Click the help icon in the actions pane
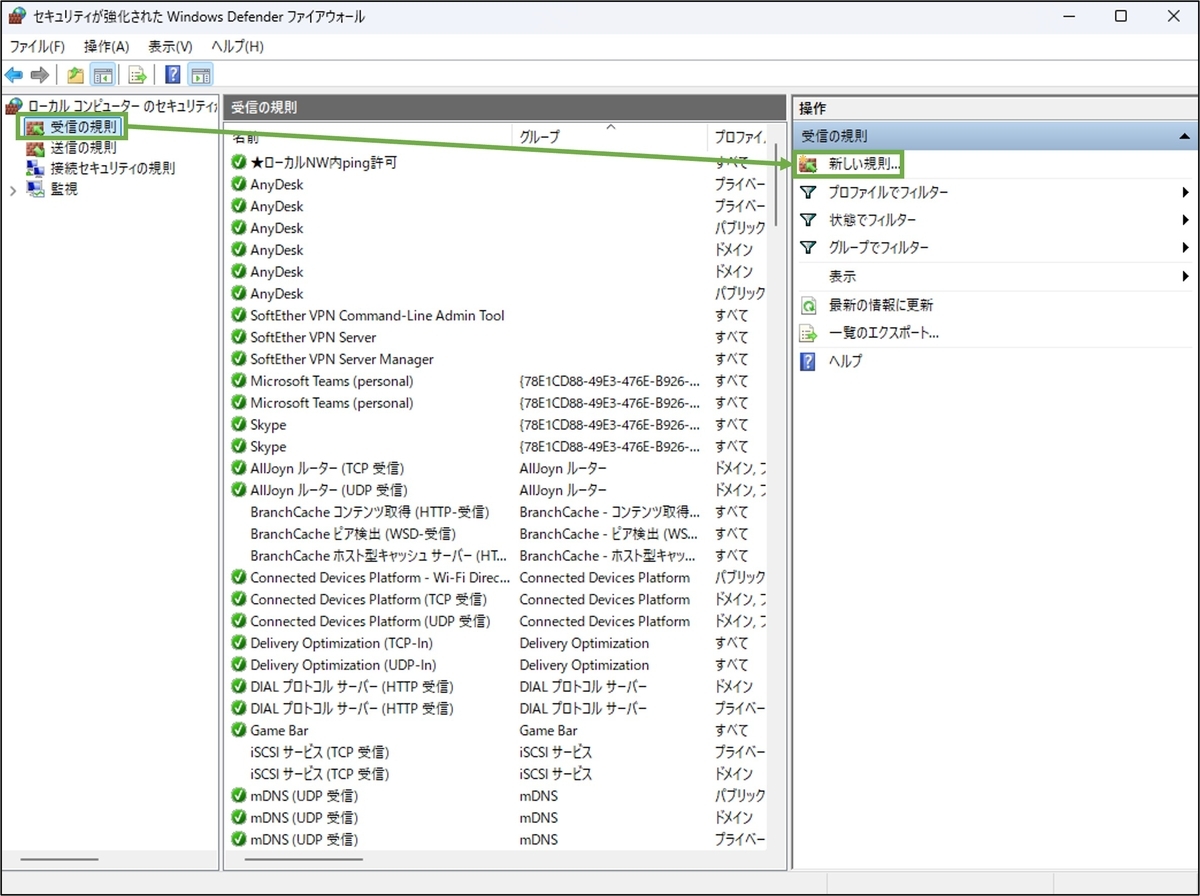The height and width of the screenshot is (896, 1200). (x=809, y=361)
